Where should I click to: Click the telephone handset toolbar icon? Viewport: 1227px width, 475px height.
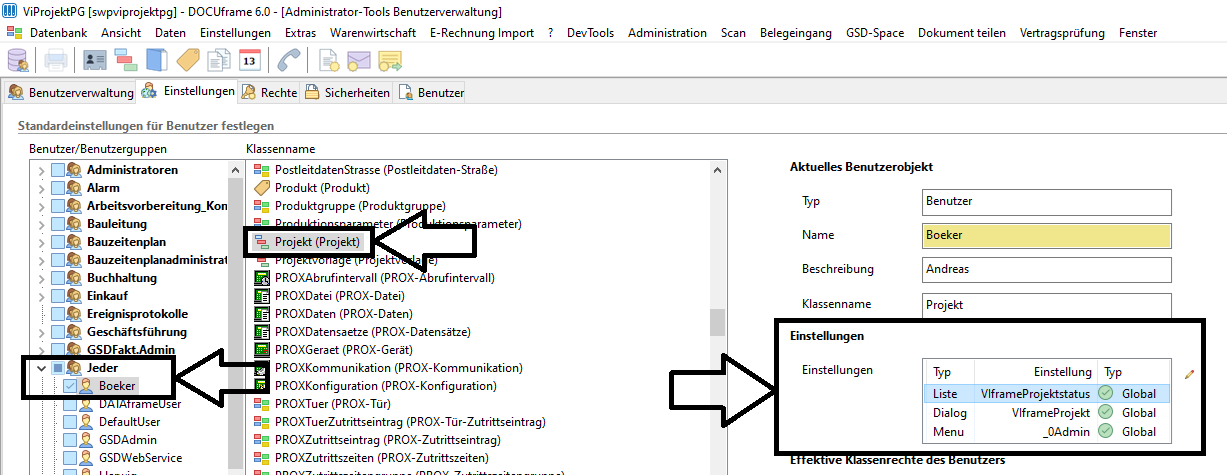coord(290,60)
